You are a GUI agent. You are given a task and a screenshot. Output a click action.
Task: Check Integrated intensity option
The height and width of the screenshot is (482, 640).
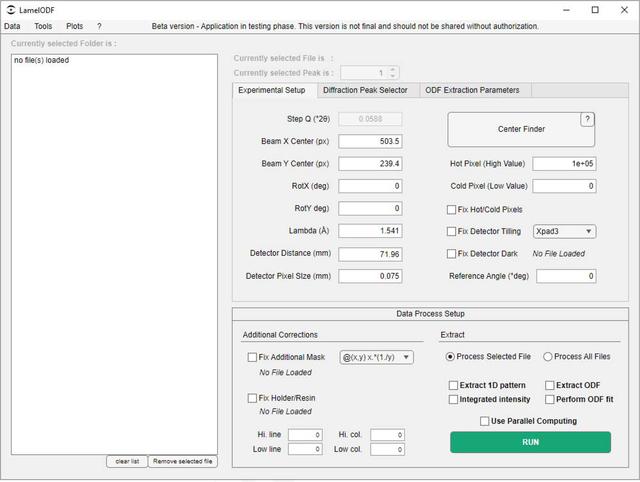[453, 399]
